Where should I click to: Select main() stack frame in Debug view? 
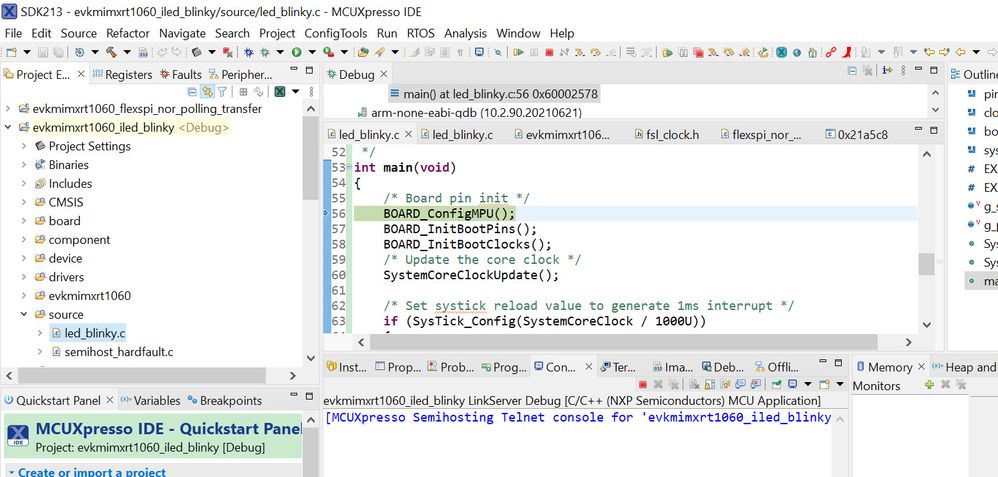pos(493,94)
